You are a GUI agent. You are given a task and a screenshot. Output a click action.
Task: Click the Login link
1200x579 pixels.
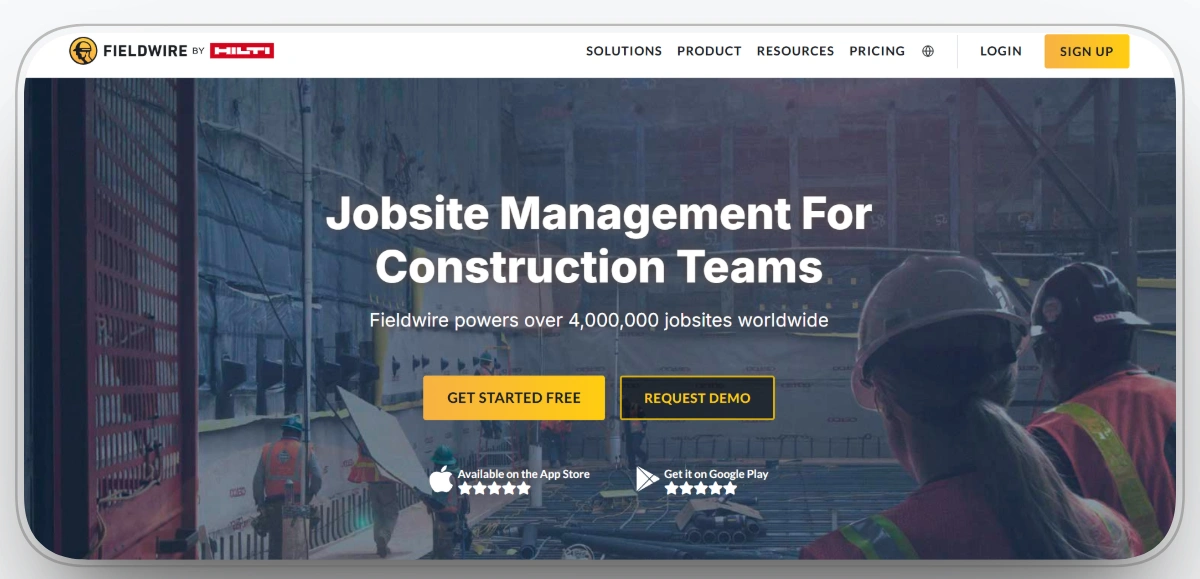1001,51
